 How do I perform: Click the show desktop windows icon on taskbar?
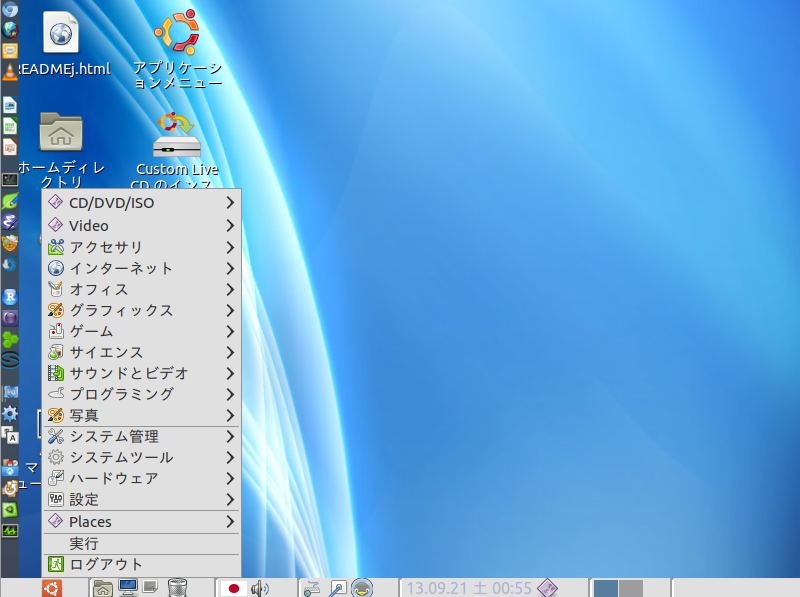(x=152, y=588)
